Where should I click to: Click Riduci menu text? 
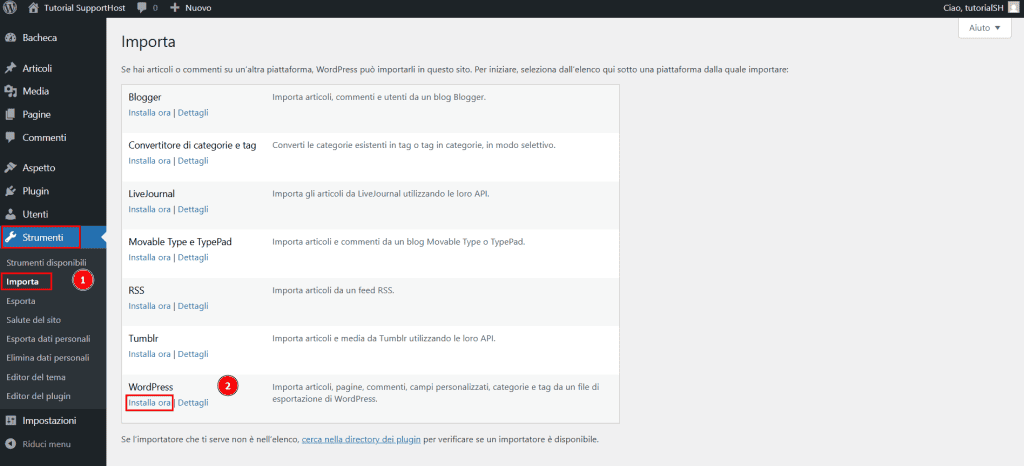point(46,444)
